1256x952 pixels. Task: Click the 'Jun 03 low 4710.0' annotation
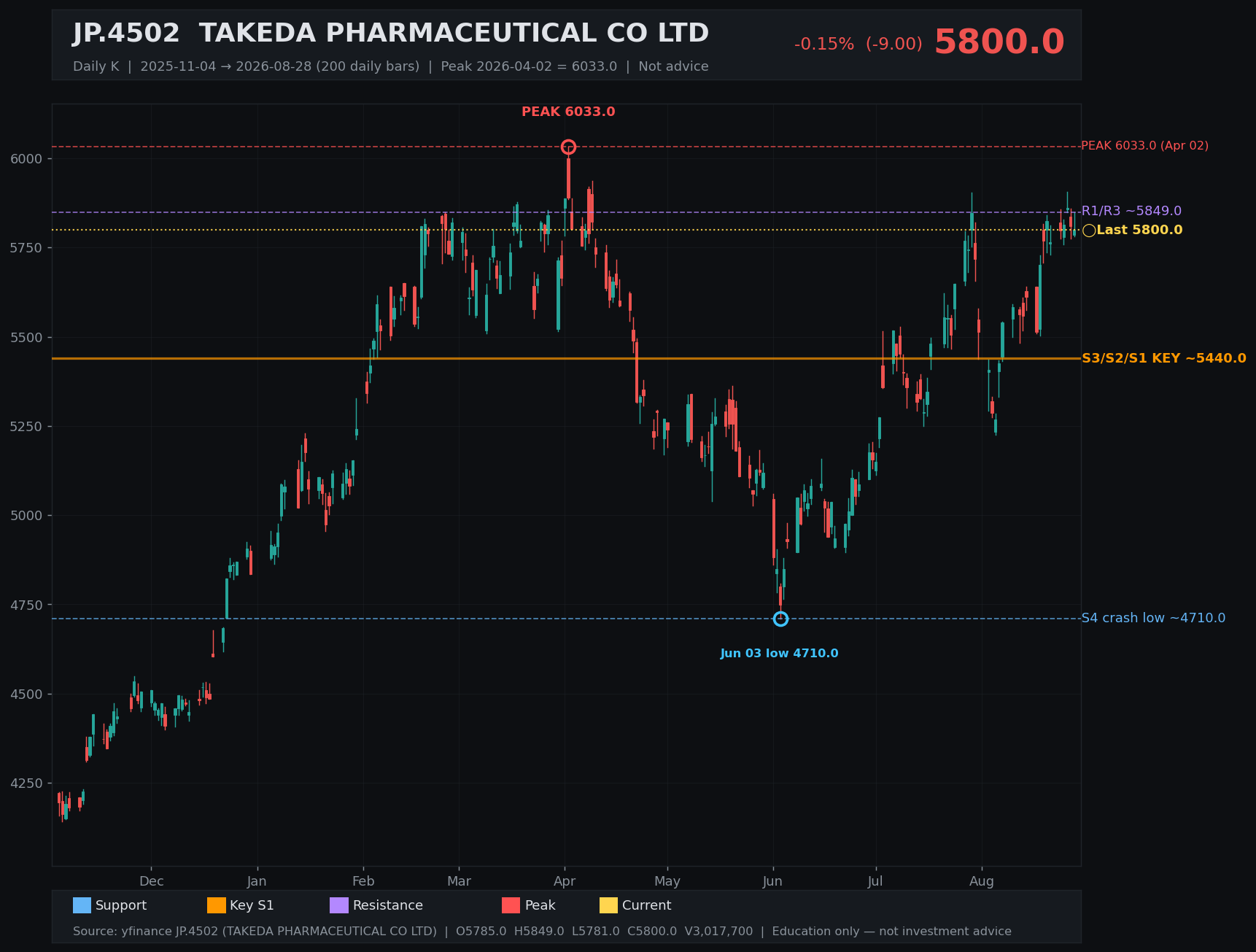point(779,654)
